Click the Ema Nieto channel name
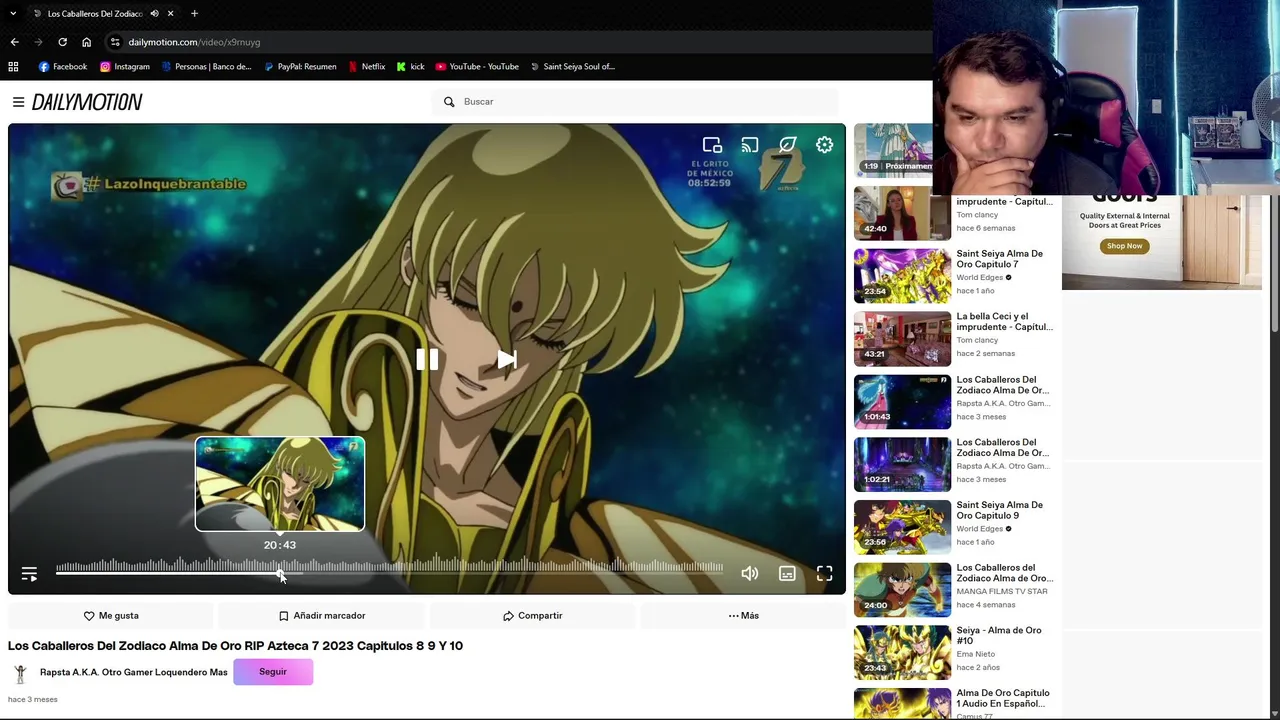The width and height of the screenshot is (1280, 720). point(975,654)
